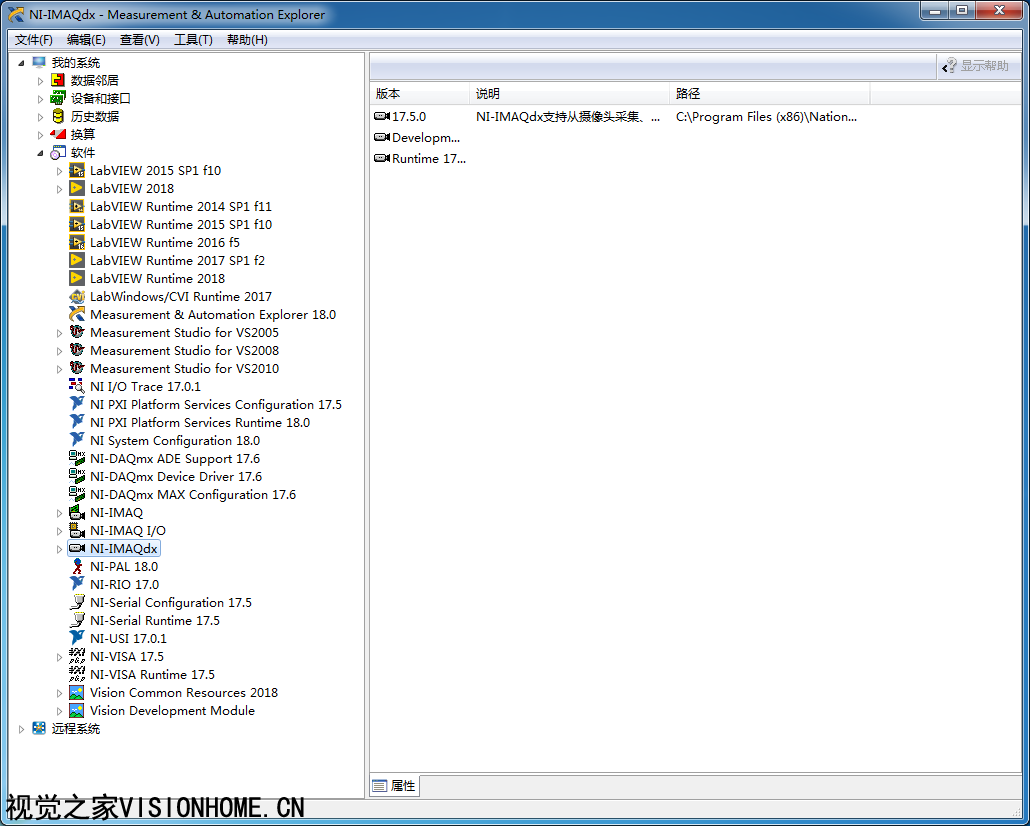Image resolution: width=1030 pixels, height=826 pixels.
Task: Select the NI-Serial Runtime 17.5 item
Action: pyautogui.click(x=155, y=621)
